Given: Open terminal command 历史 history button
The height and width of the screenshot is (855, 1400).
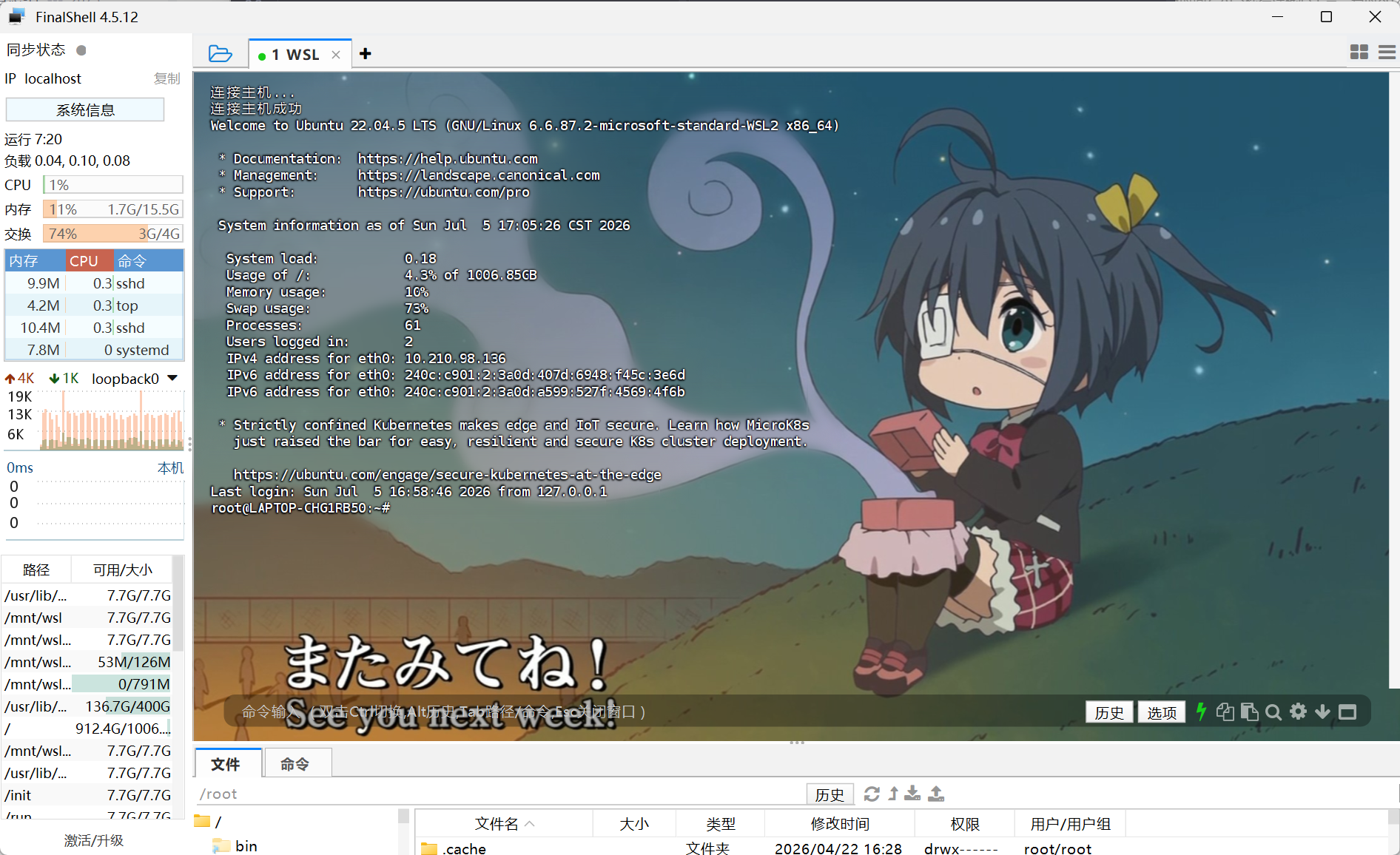Looking at the screenshot, I should [1109, 712].
